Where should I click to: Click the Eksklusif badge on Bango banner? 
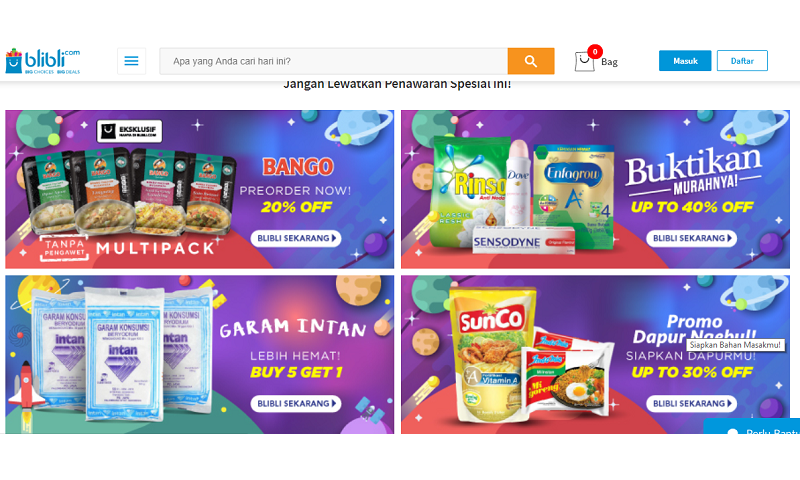130,131
